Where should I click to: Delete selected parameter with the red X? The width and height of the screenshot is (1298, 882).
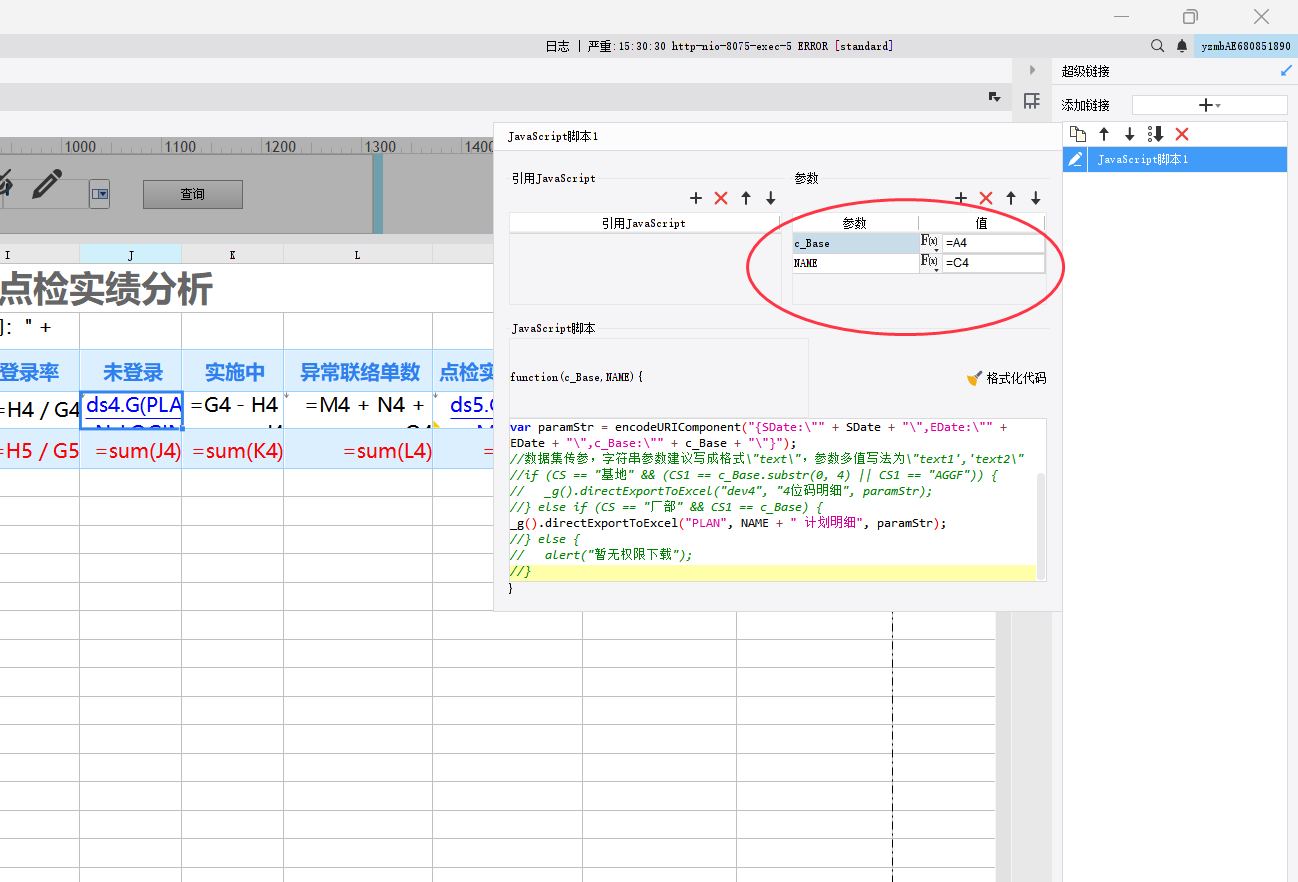point(986,199)
